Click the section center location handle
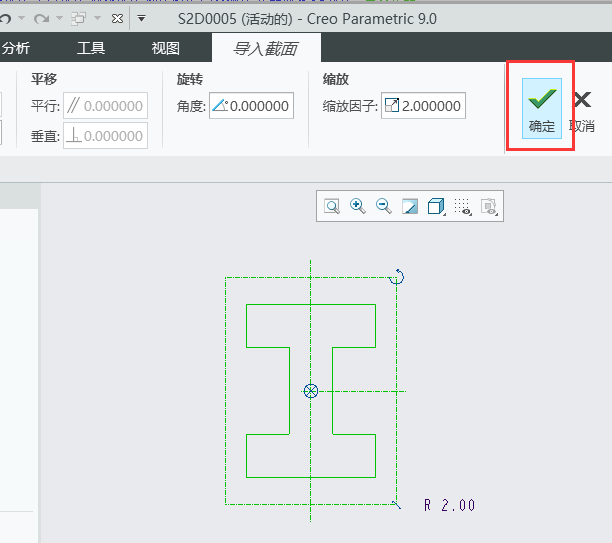 pos(311,391)
